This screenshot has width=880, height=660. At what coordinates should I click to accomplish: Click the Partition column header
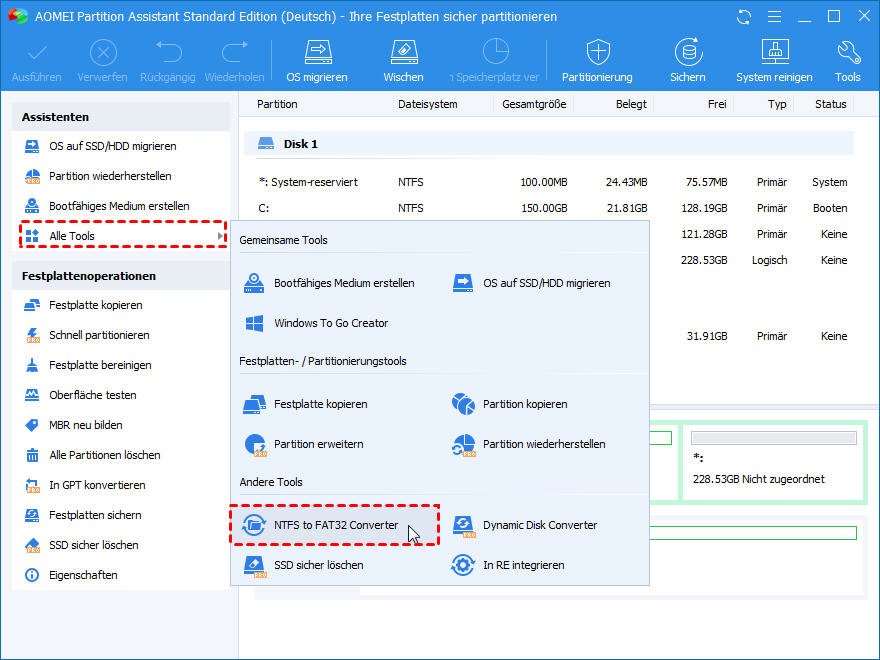point(277,104)
